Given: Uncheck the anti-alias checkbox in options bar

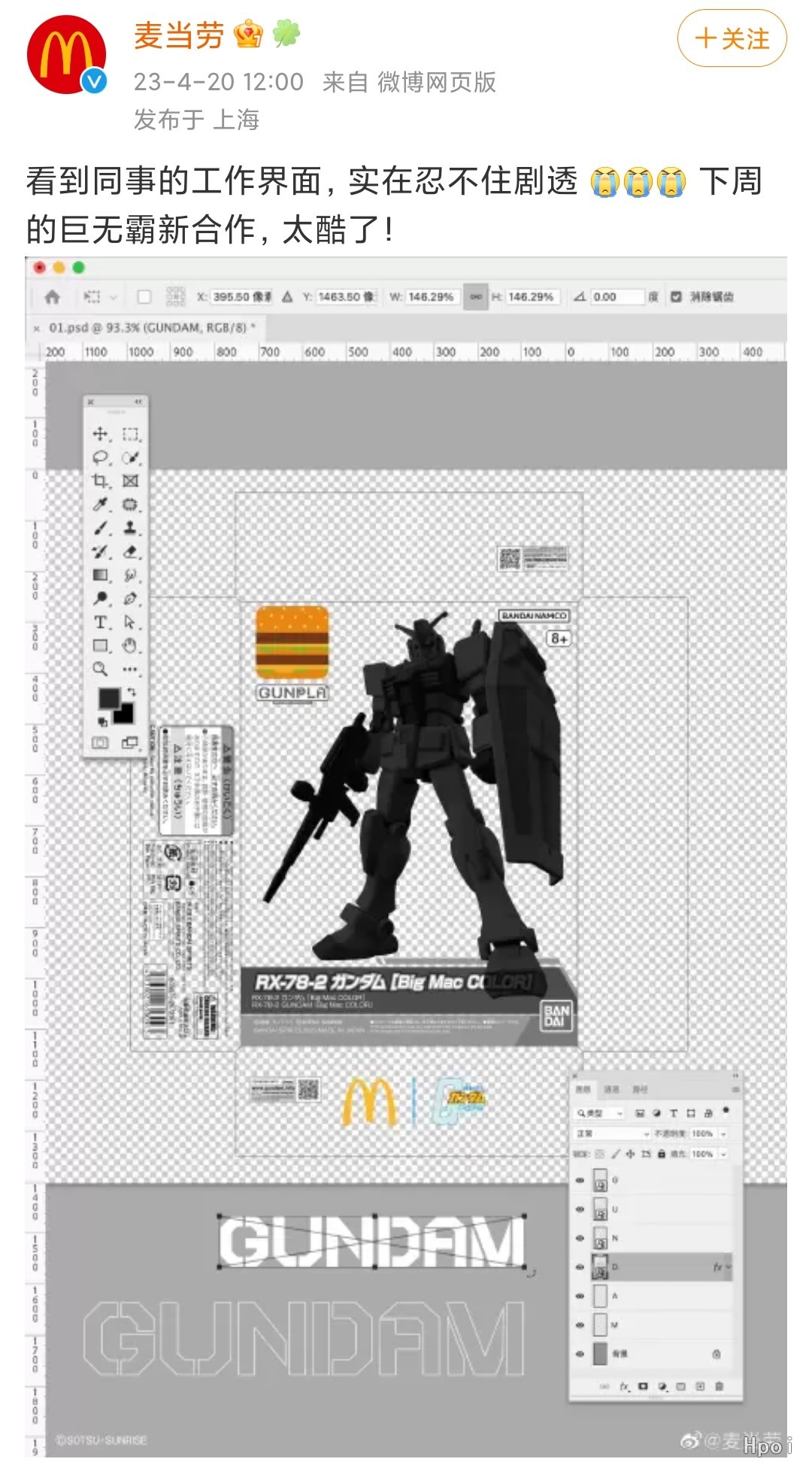Looking at the screenshot, I should (676, 297).
